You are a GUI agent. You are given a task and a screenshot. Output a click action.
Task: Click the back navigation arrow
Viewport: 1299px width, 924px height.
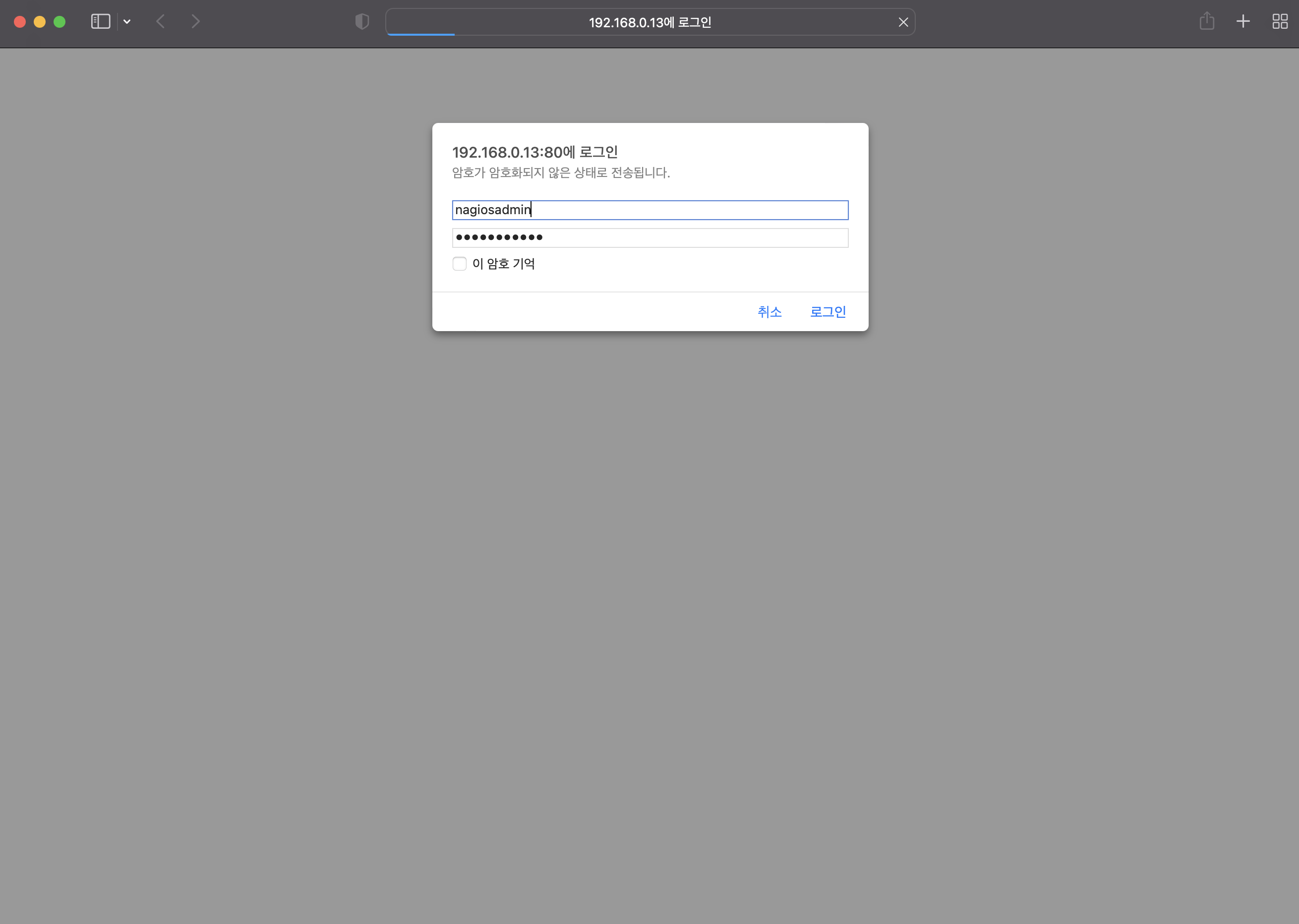[161, 22]
